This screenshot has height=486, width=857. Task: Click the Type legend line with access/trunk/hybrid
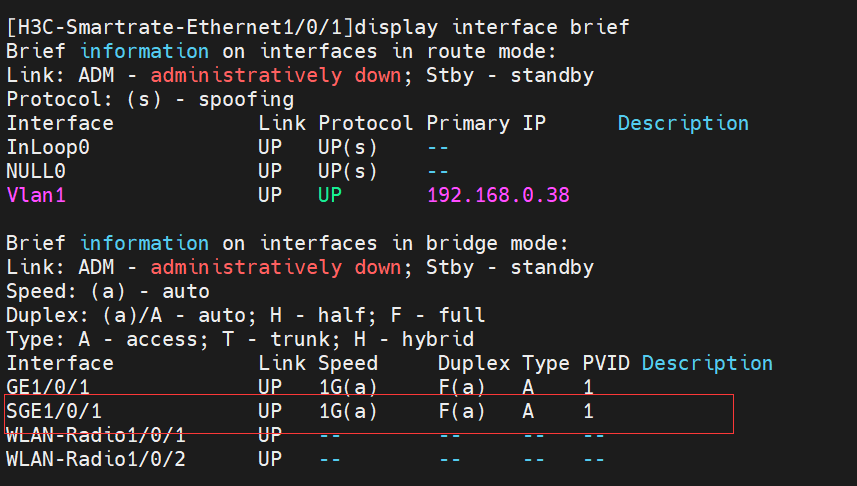(x=246, y=339)
